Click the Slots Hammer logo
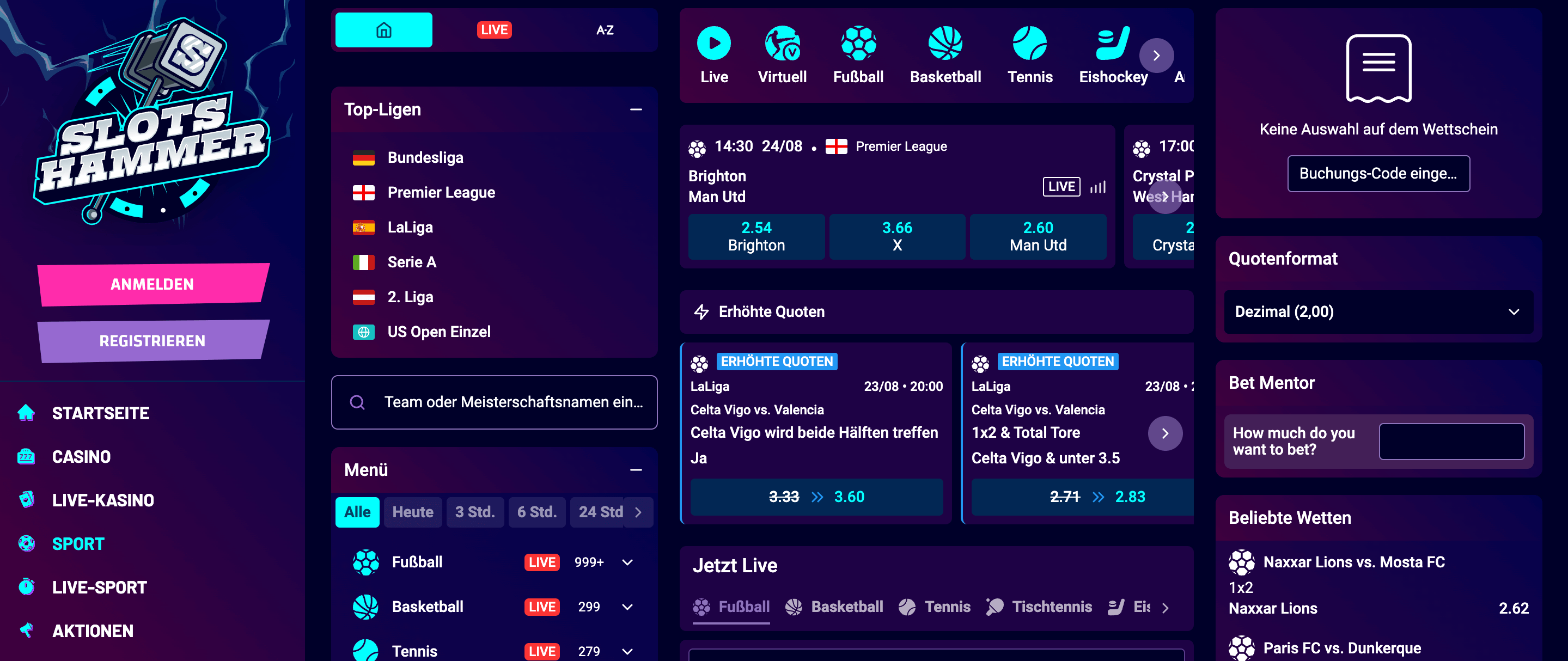The width and height of the screenshot is (1568, 661). pyautogui.click(x=152, y=122)
